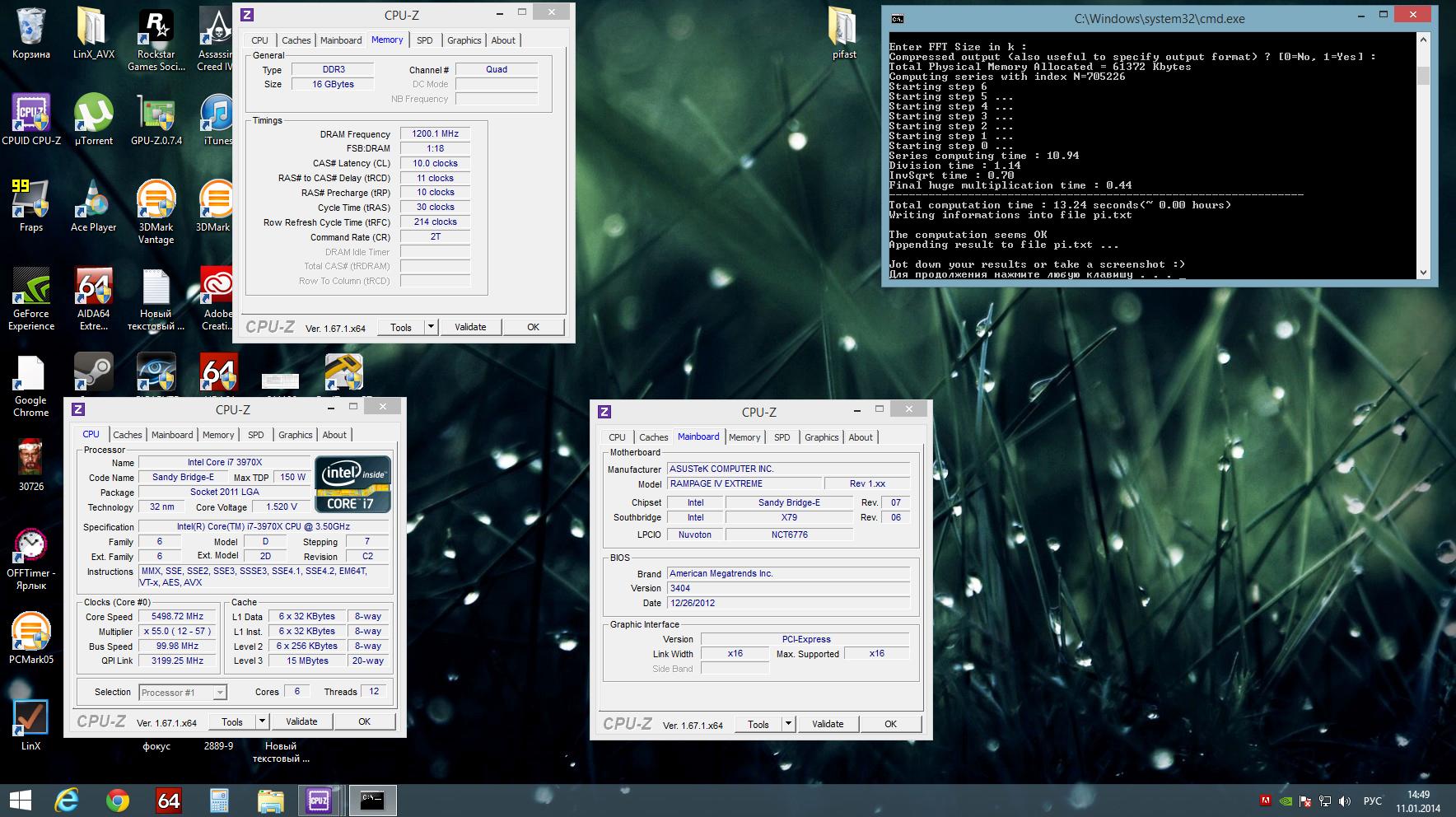Launch iTunes desktop shortcut

217,119
